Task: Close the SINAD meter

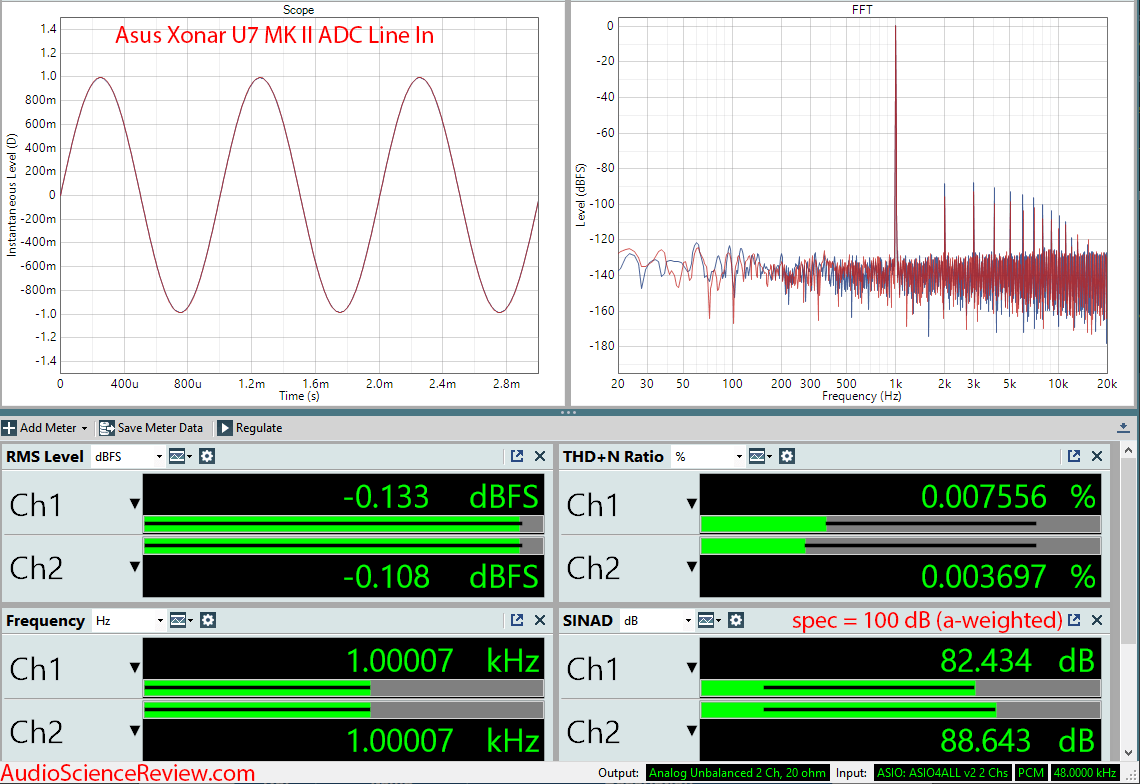Action: pos(1097,620)
